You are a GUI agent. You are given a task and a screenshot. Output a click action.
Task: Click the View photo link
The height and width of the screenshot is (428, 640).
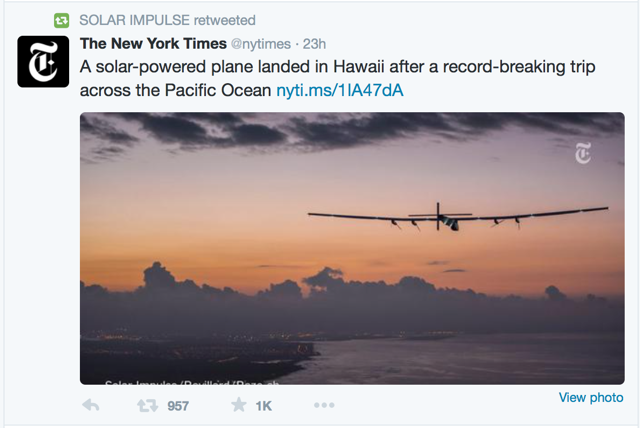pyautogui.click(x=591, y=397)
